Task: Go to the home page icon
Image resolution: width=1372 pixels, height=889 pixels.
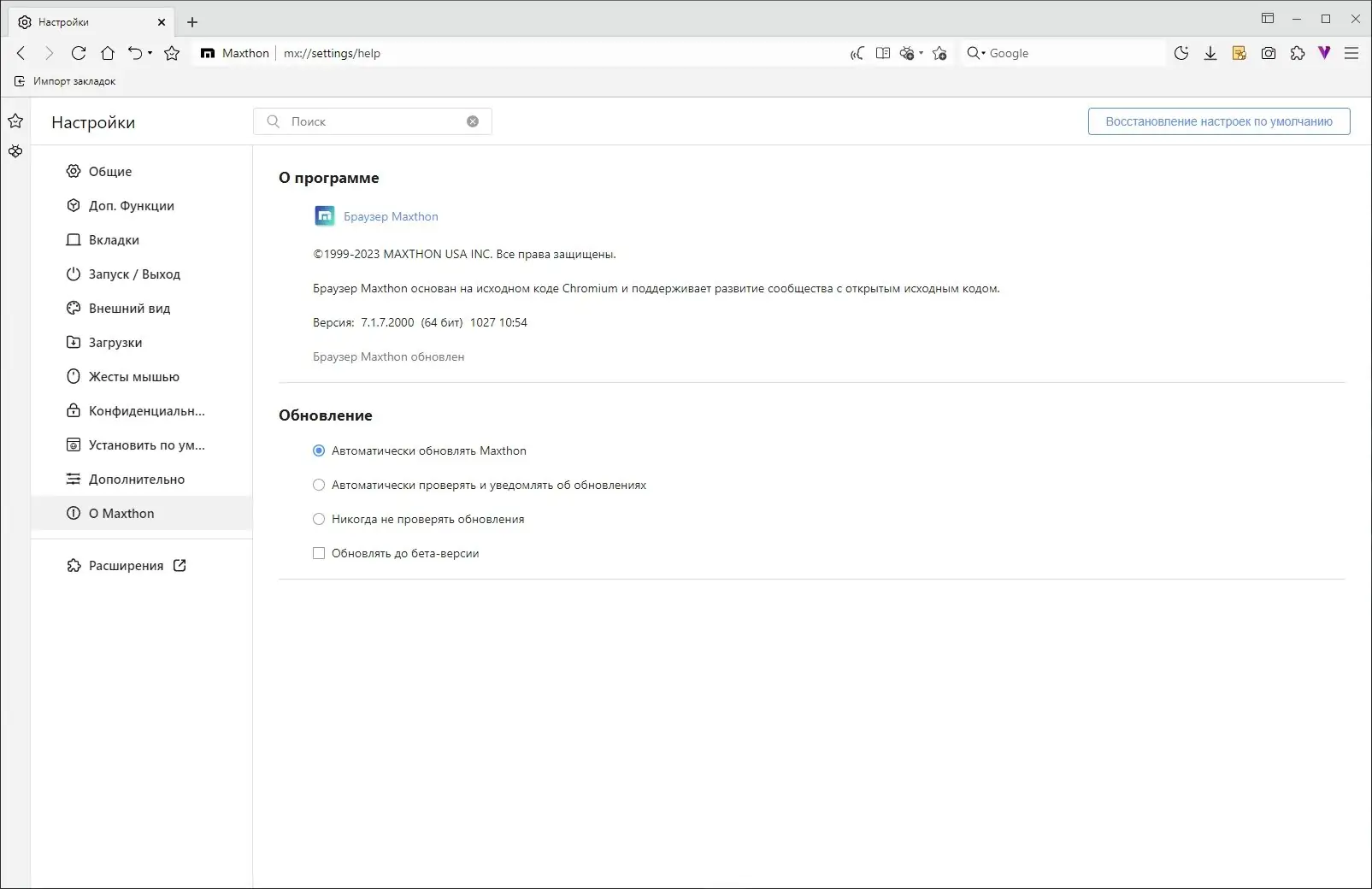Action: point(108,53)
